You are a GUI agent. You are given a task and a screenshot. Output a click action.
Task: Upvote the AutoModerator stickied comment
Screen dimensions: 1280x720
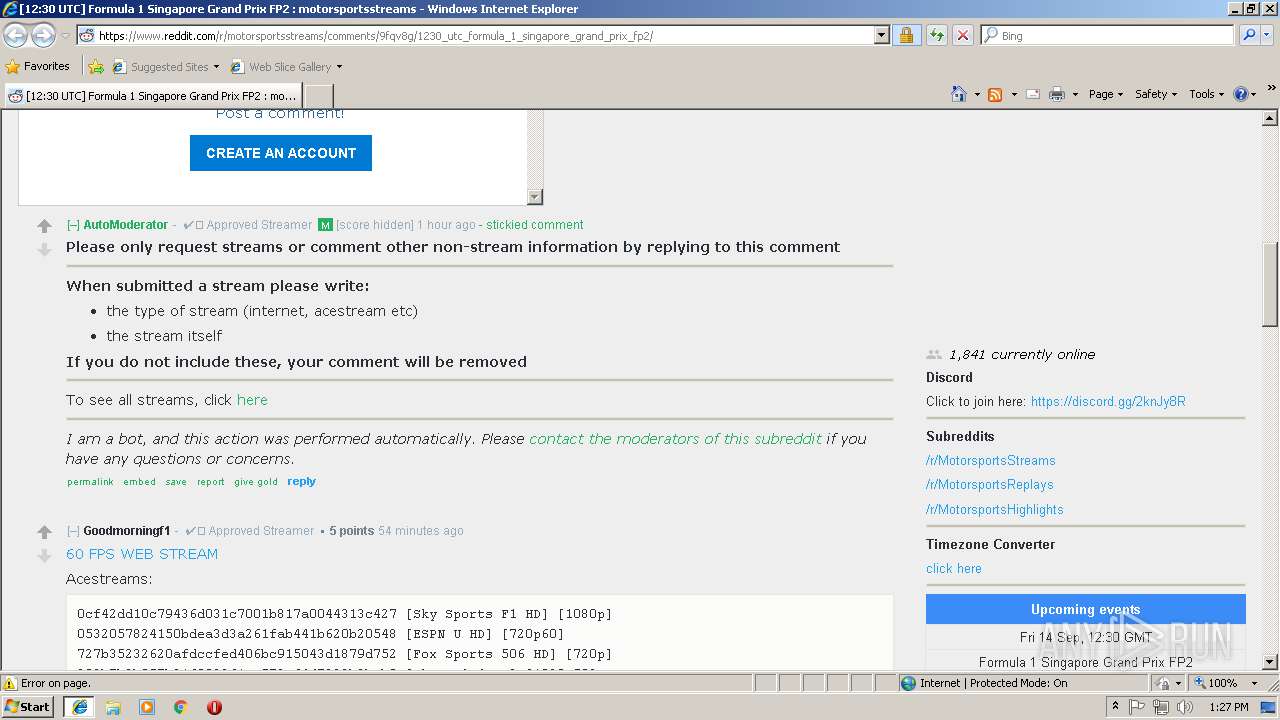click(x=44, y=226)
